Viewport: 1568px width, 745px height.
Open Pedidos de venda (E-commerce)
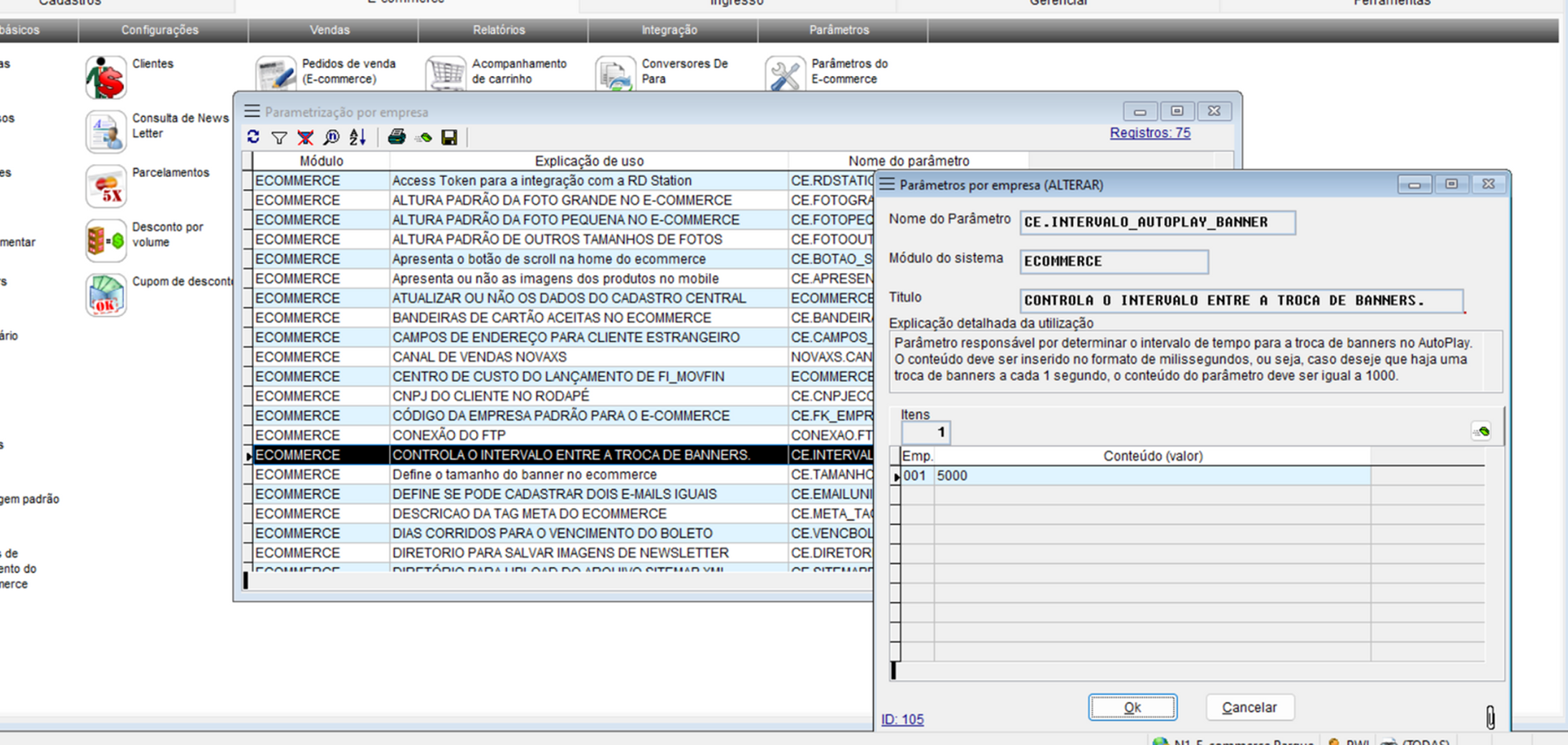pyautogui.click(x=276, y=74)
